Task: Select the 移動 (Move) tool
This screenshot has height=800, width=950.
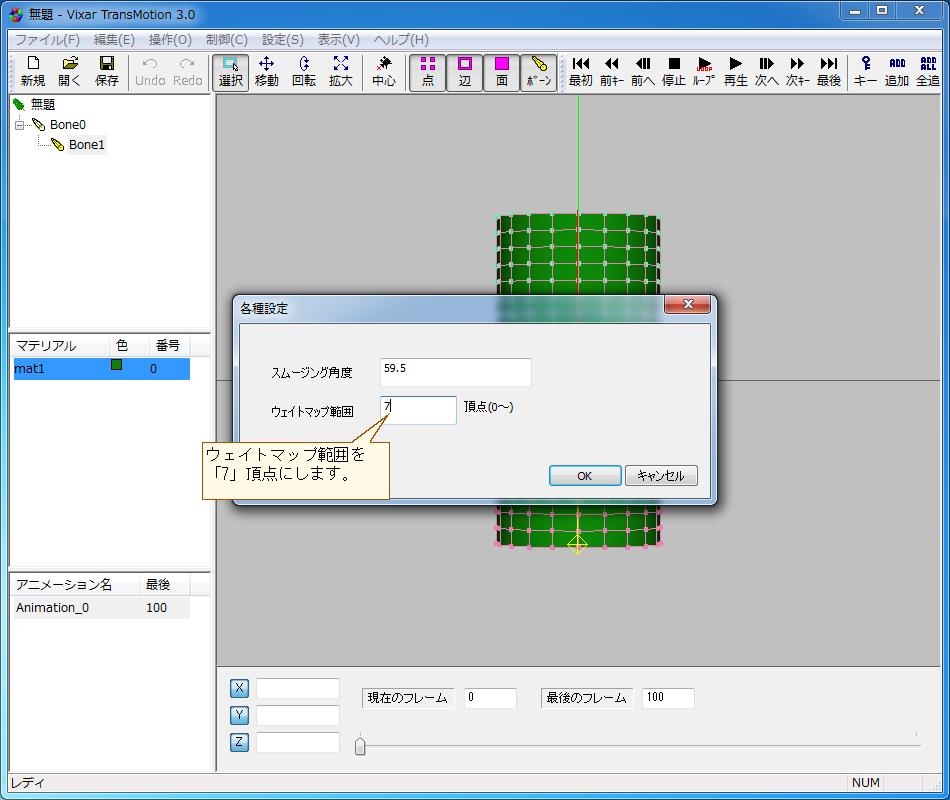Action: (266, 71)
